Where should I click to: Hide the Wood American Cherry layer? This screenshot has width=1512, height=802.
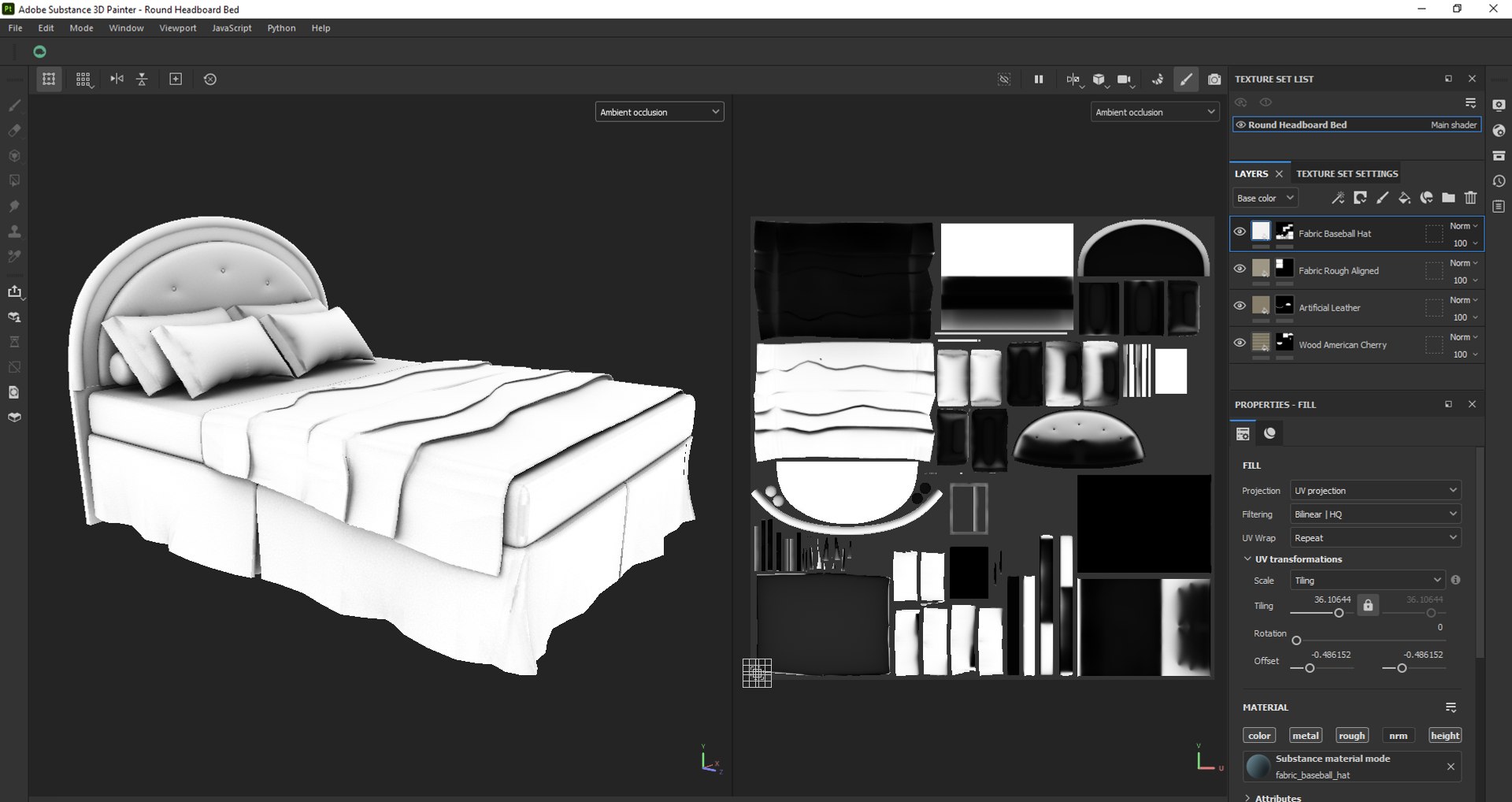1240,343
